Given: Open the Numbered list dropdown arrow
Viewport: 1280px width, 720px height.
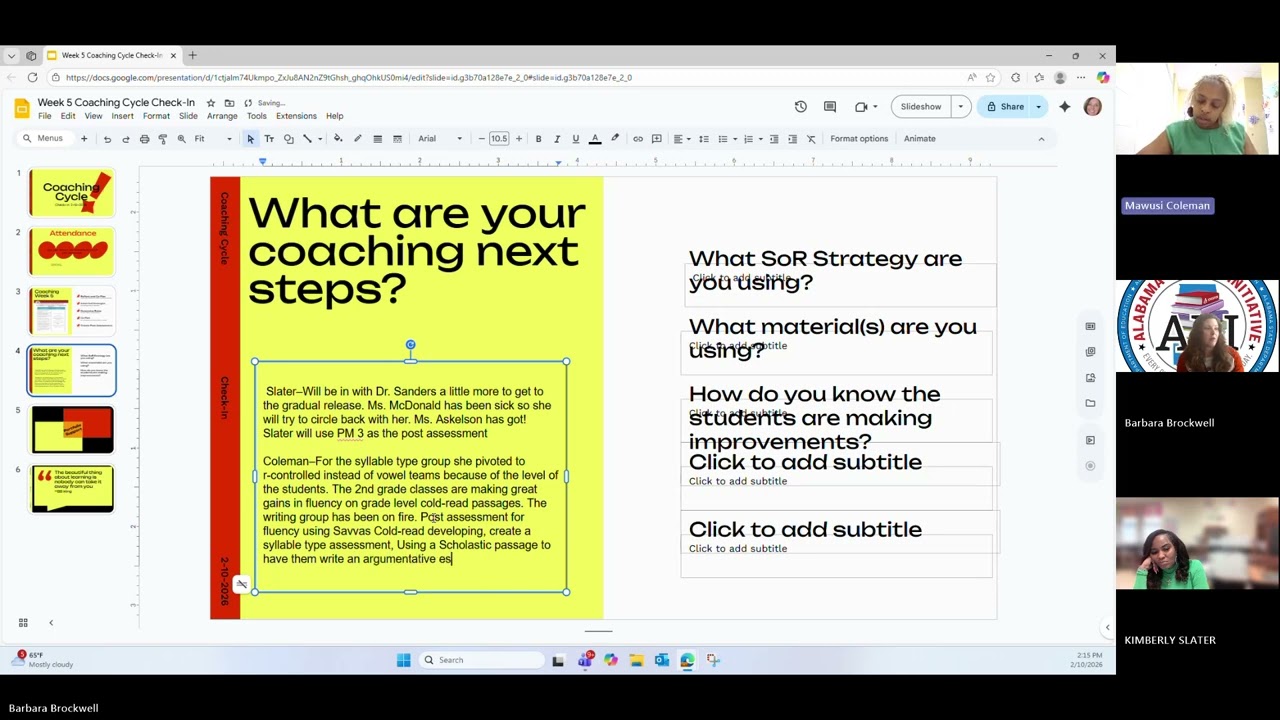Looking at the screenshot, I should (x=760, y=139).
